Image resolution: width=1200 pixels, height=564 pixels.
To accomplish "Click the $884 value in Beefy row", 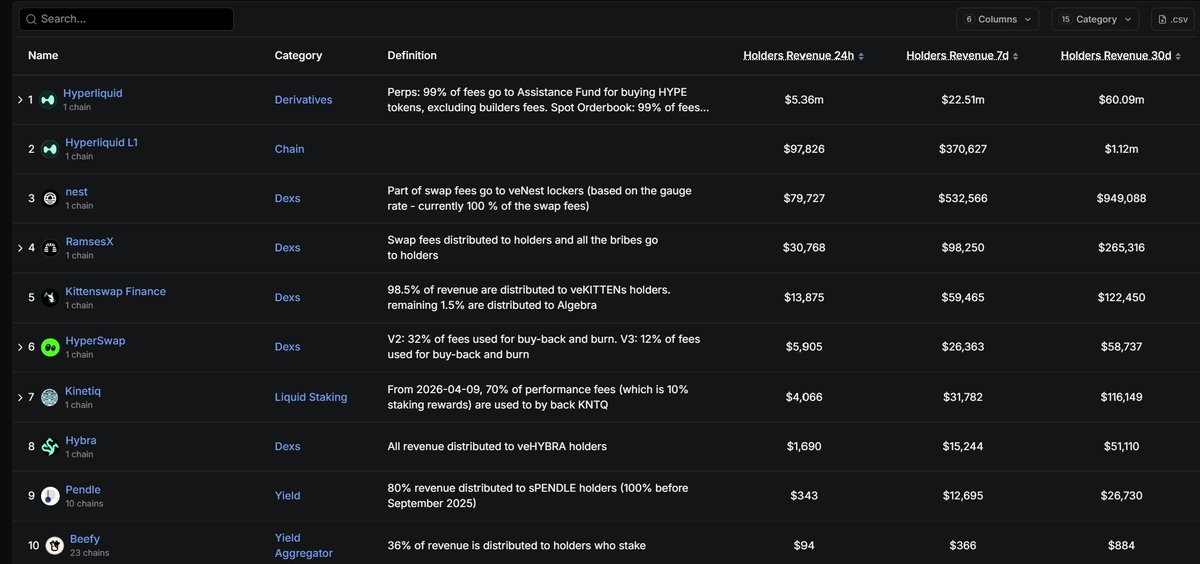I will click(1121, 545).
